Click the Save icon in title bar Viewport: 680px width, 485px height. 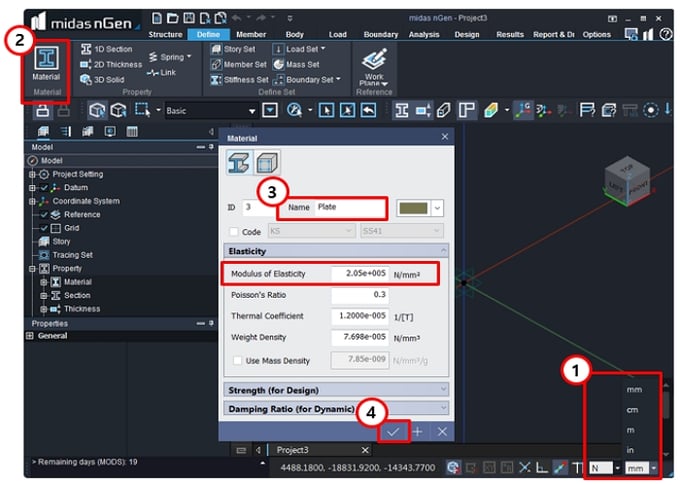click(x=189, y=18)
